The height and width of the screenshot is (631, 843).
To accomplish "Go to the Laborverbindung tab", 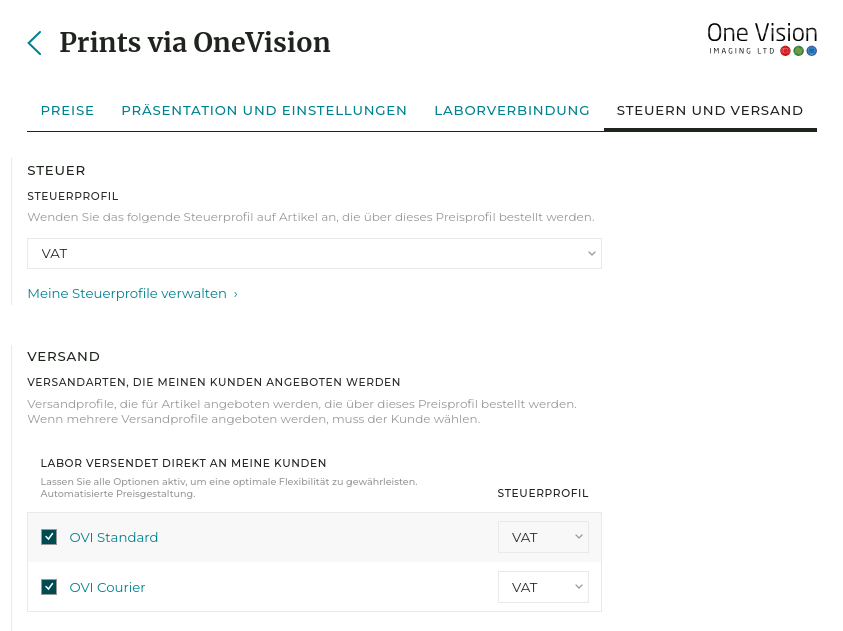I will (x=512, y=110).
